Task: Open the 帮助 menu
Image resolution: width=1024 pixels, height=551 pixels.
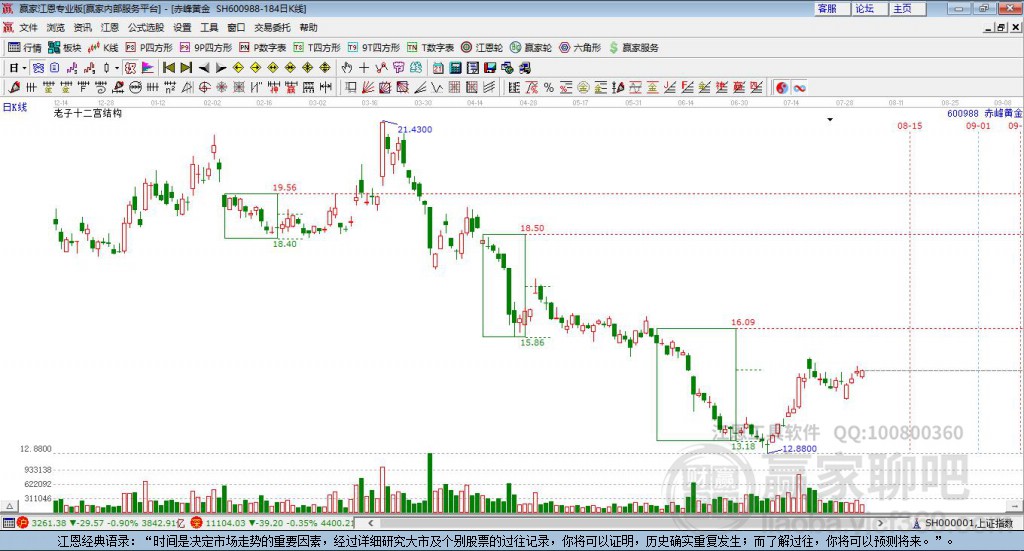Action: click(x=308, y=27)
